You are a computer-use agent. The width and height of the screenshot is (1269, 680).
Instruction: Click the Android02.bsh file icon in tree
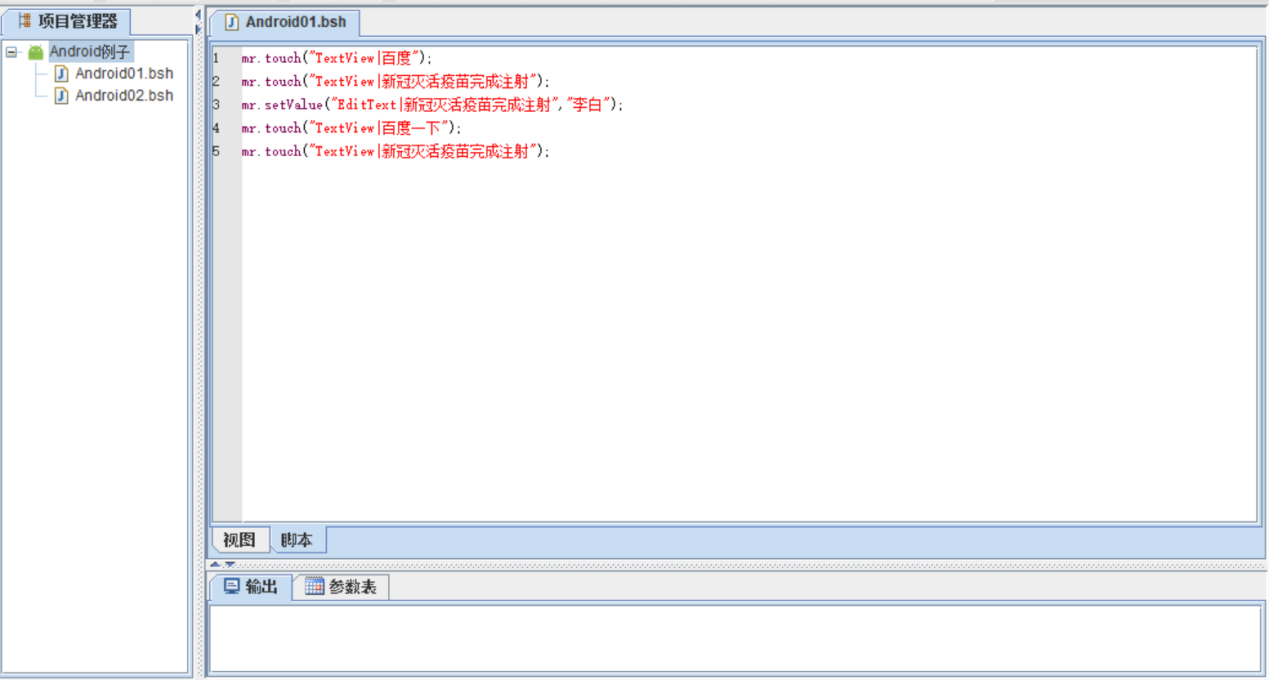point(61,95)
